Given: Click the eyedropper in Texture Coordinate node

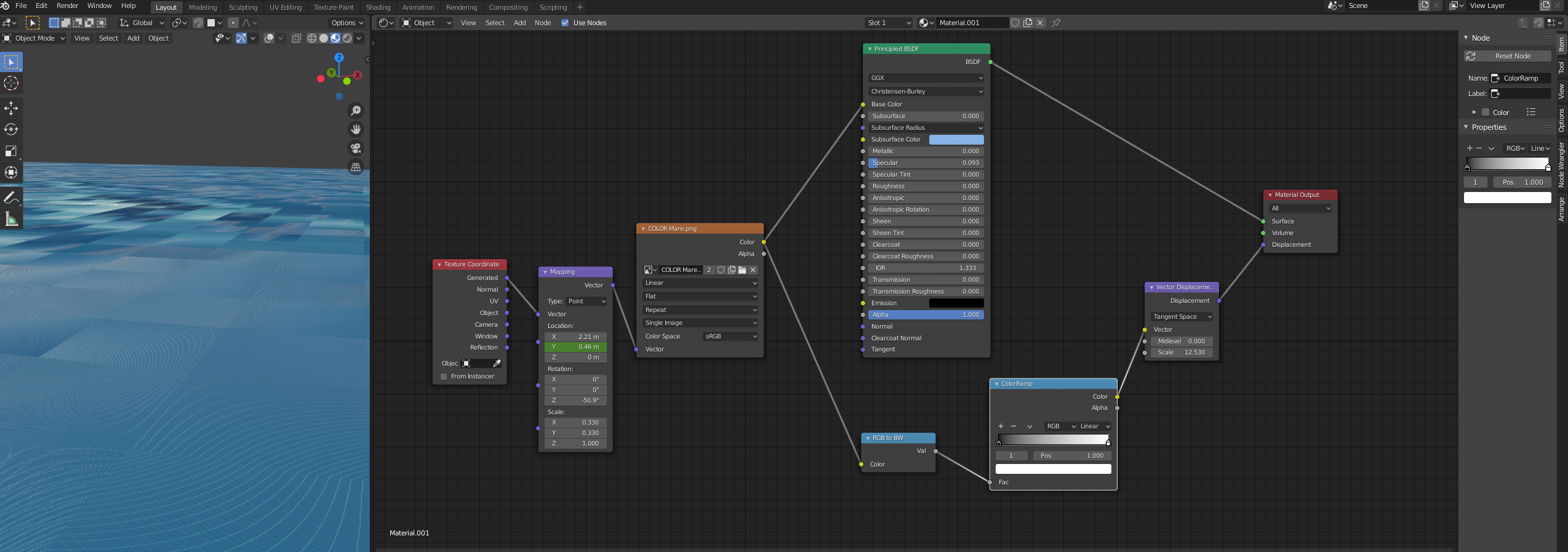Looking at the screenshot, I should point(497,363).
